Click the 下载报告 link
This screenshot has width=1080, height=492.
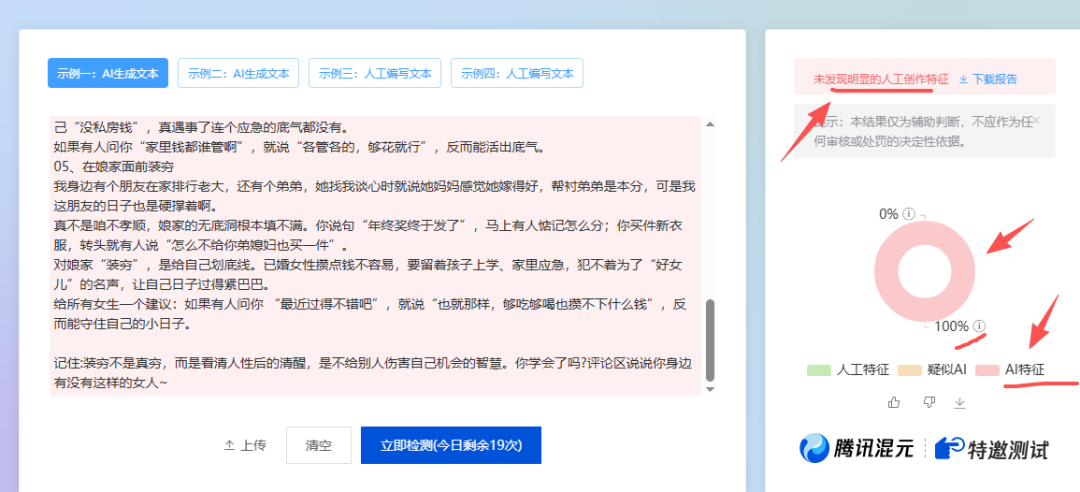pos(988,79)
